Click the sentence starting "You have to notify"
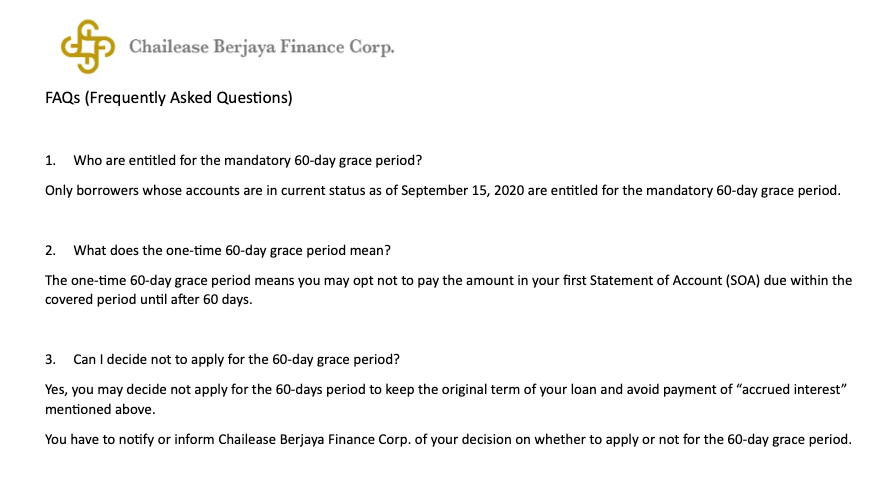Screen dimensions: 895x488 [449, 439]
